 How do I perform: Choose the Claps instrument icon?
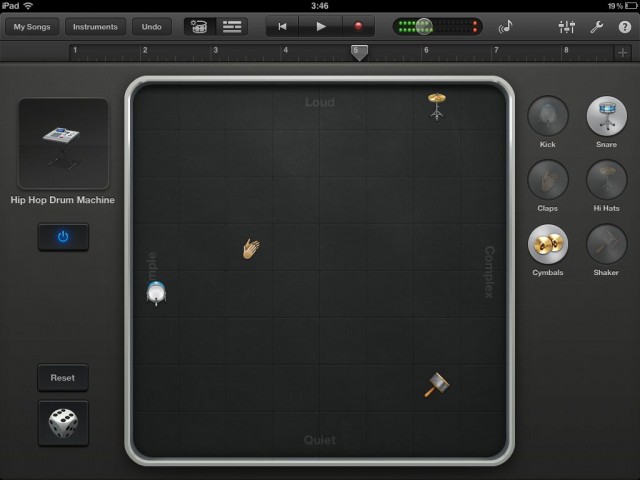(547, 180)
